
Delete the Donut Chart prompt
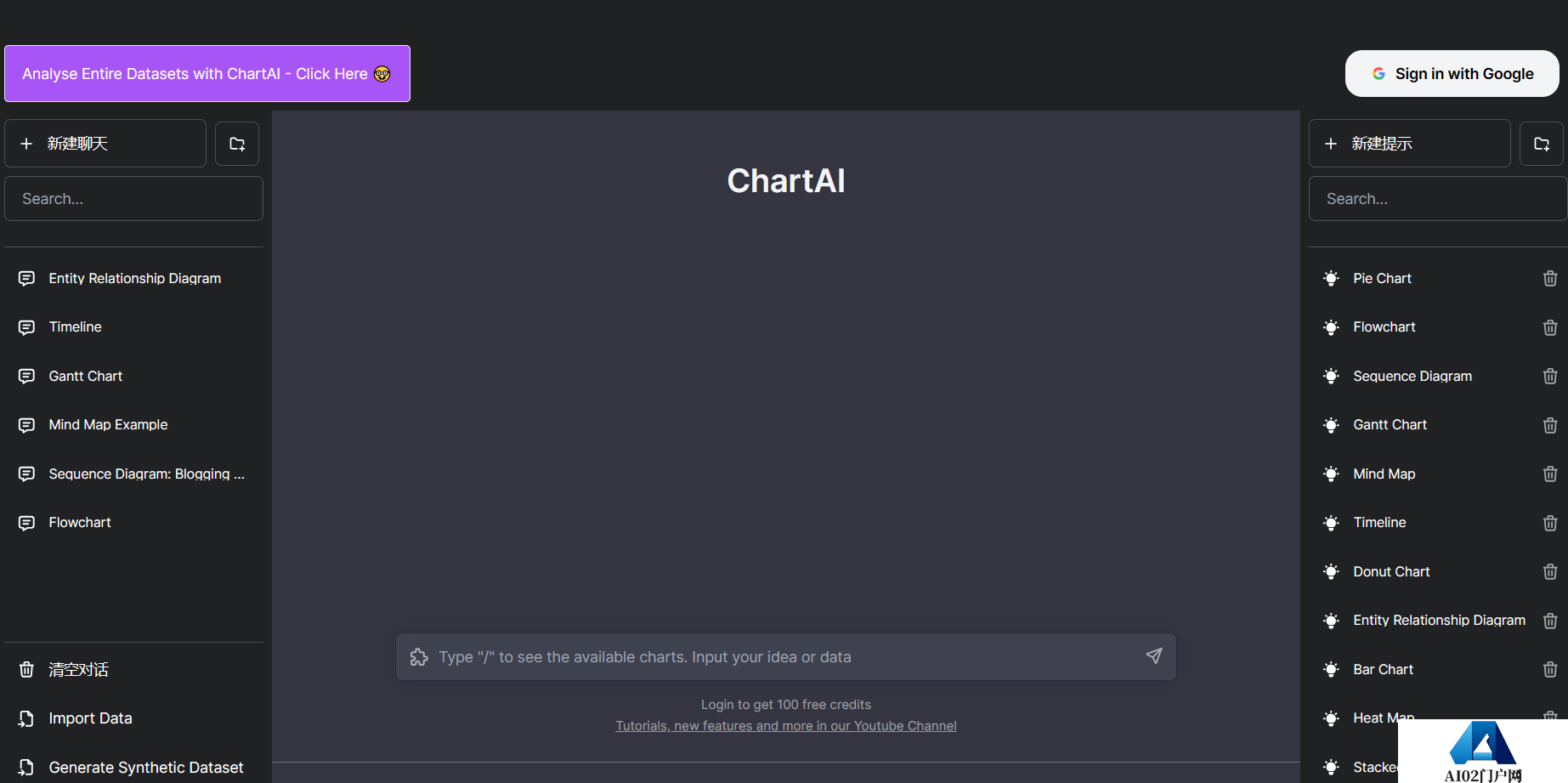coord(1550,571)
